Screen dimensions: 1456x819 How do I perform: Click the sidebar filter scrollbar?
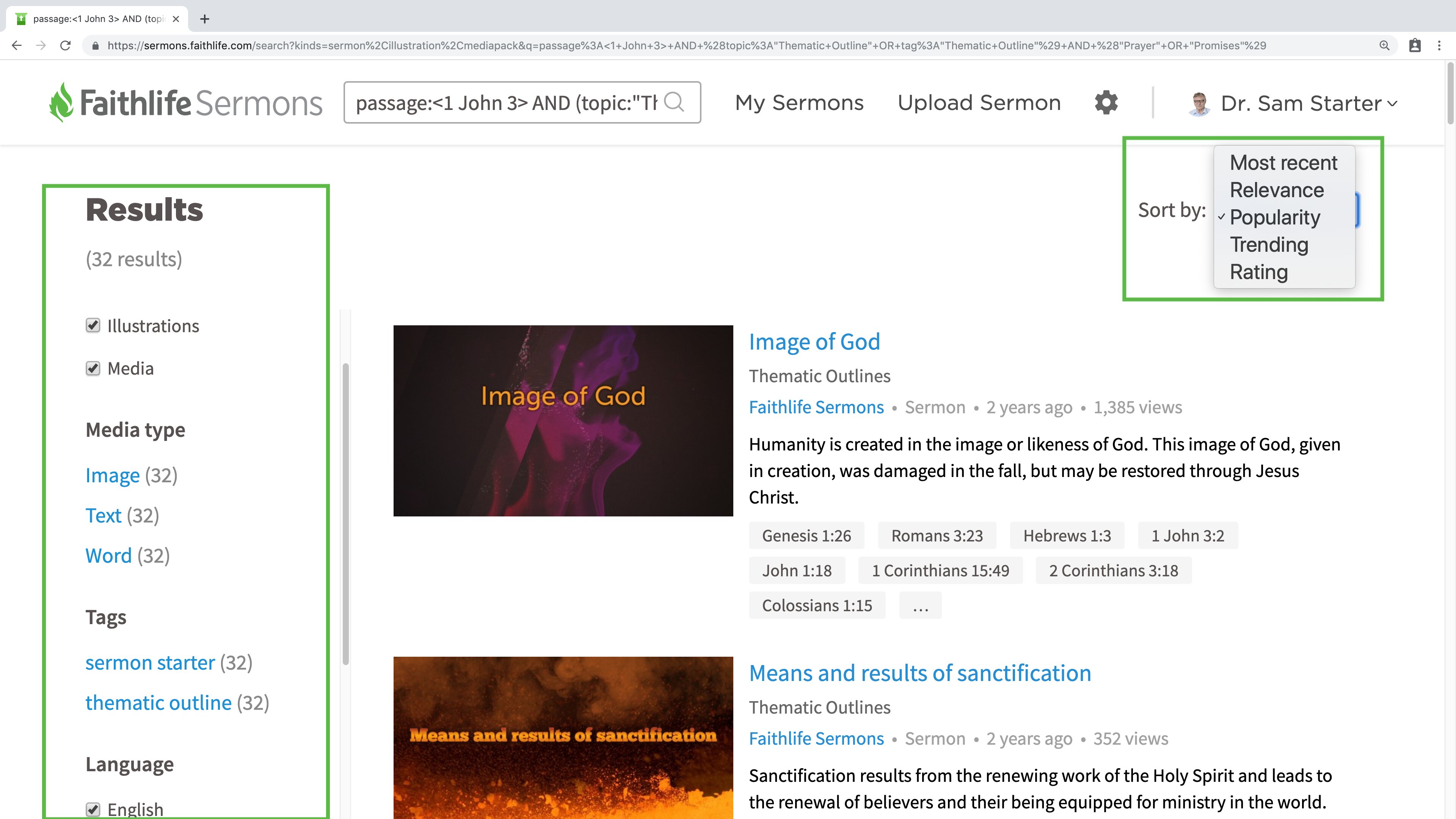point(345,515)
